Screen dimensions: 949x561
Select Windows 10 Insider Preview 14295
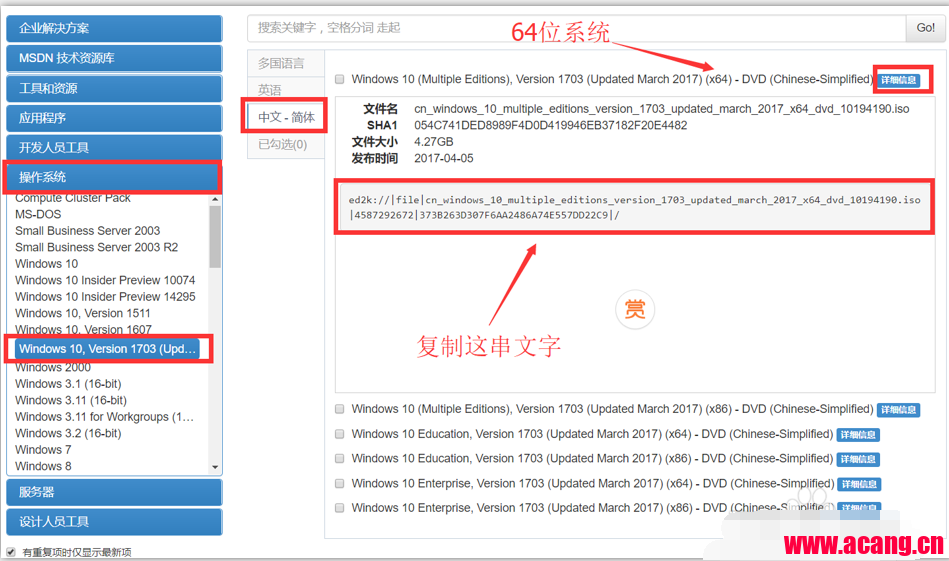105,297
